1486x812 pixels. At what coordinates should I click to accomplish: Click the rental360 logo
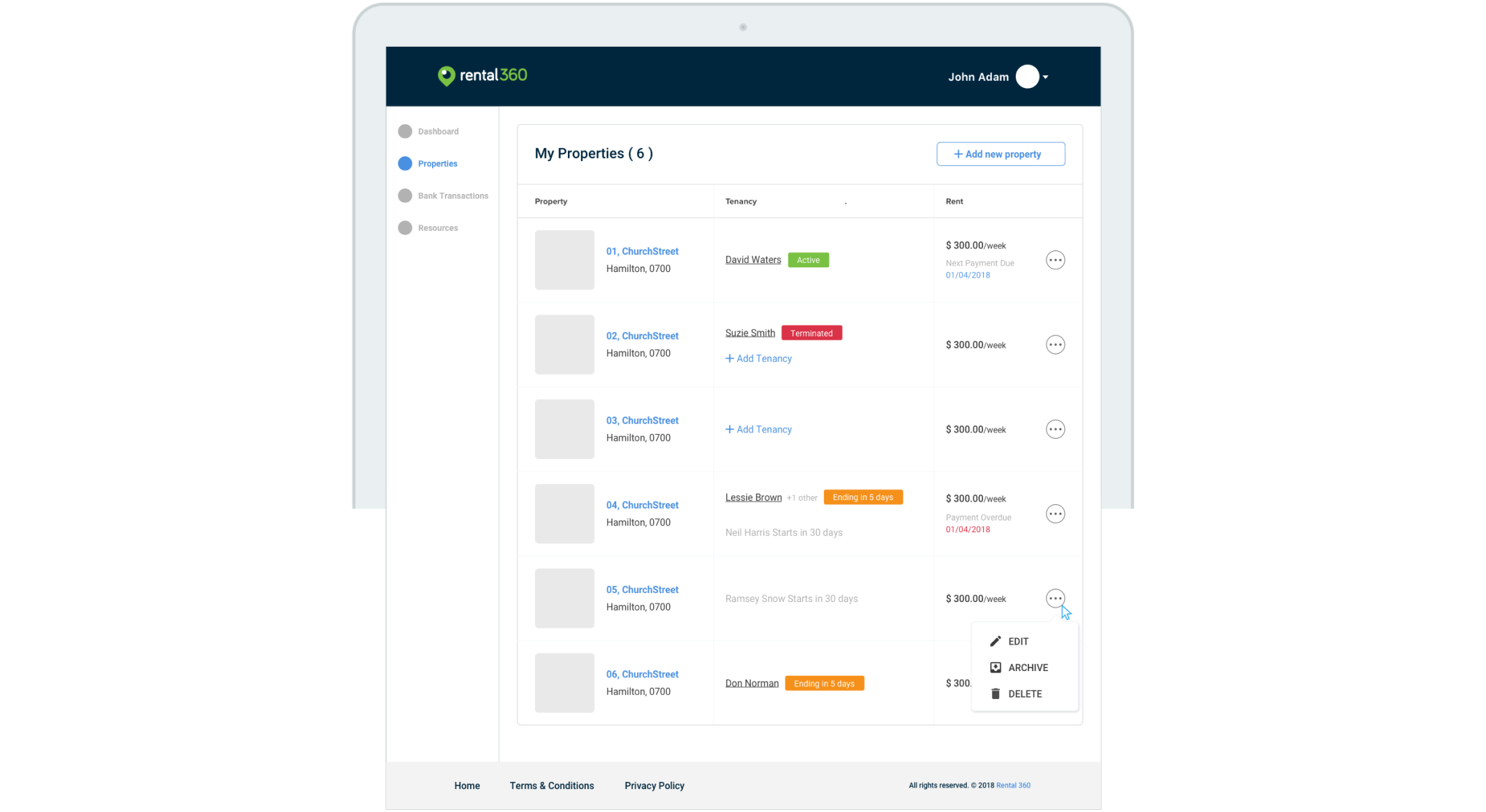click(482, 75)
